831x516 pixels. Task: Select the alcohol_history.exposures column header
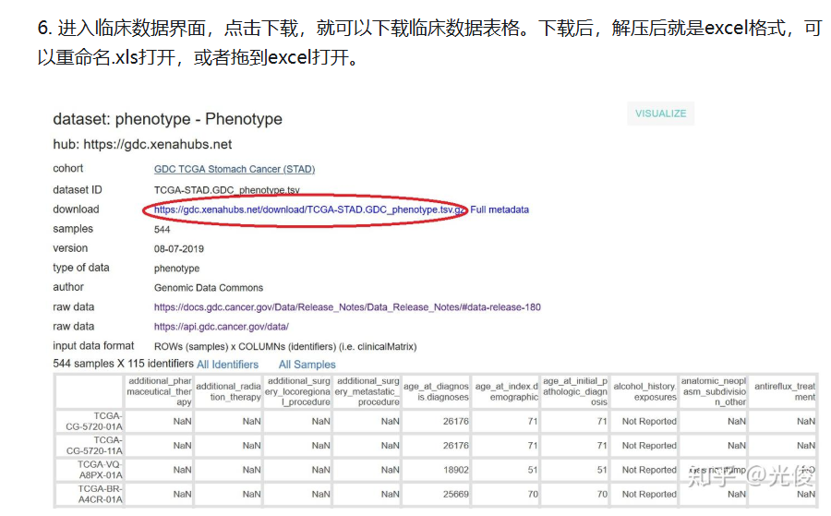click(644, 391)
